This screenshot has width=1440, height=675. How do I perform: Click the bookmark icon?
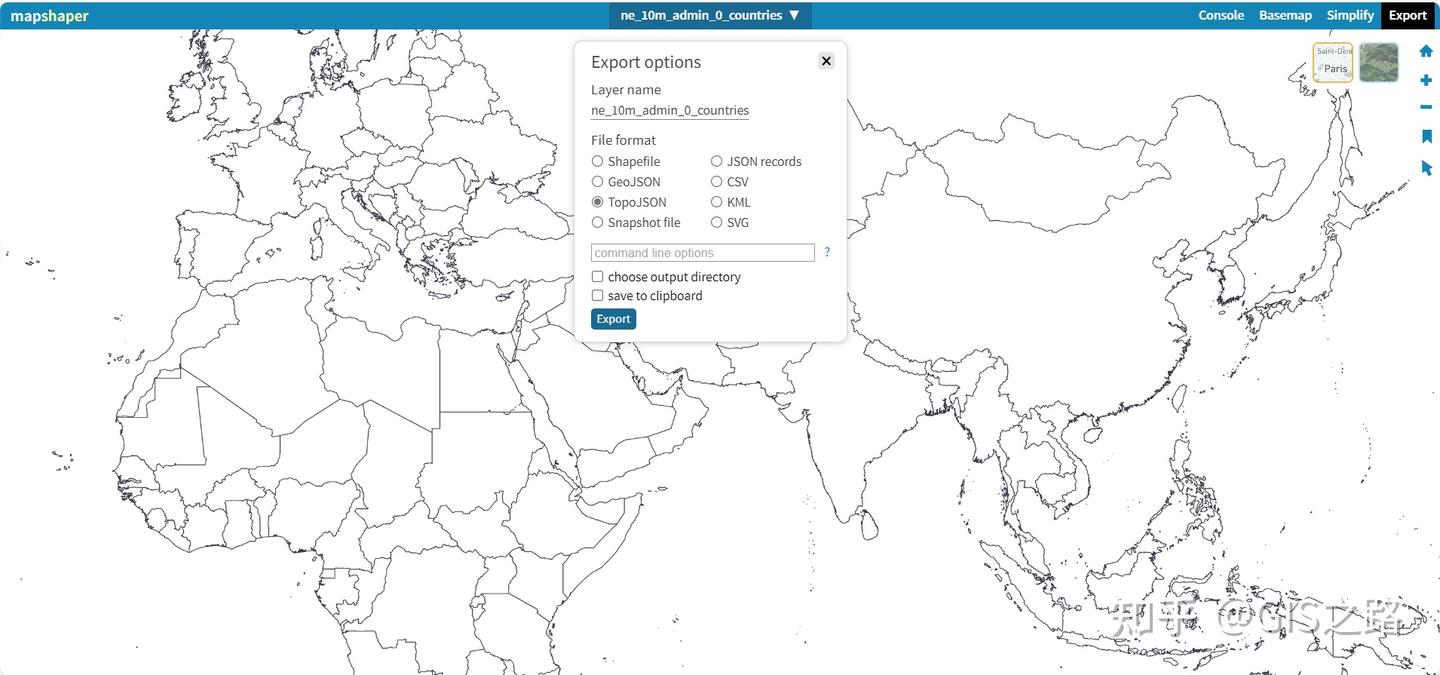click(x=1426, y=137)
